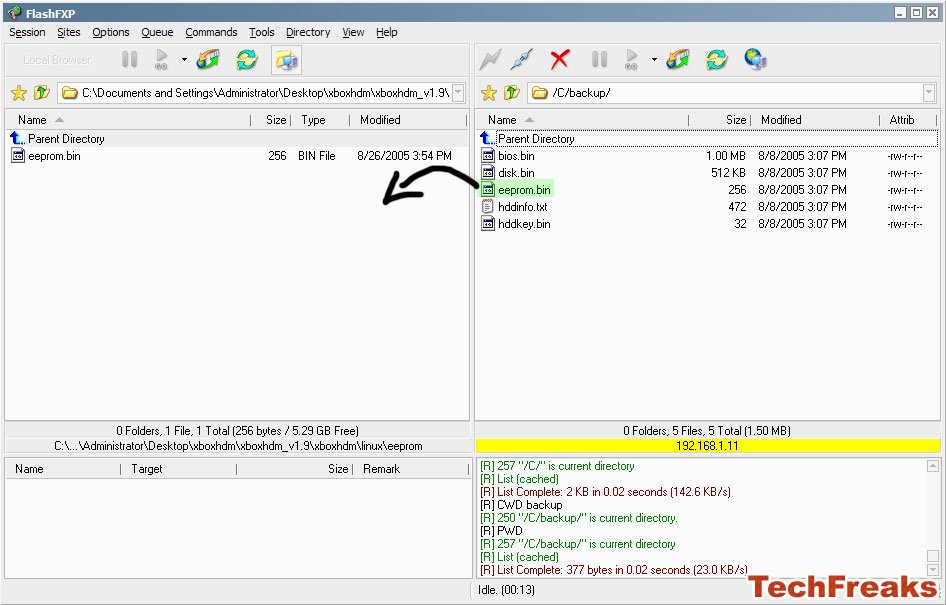Click the yellow 192.168.1.11 status bar
The height and width of the screenshot is (605, 946).
point(708,446)
